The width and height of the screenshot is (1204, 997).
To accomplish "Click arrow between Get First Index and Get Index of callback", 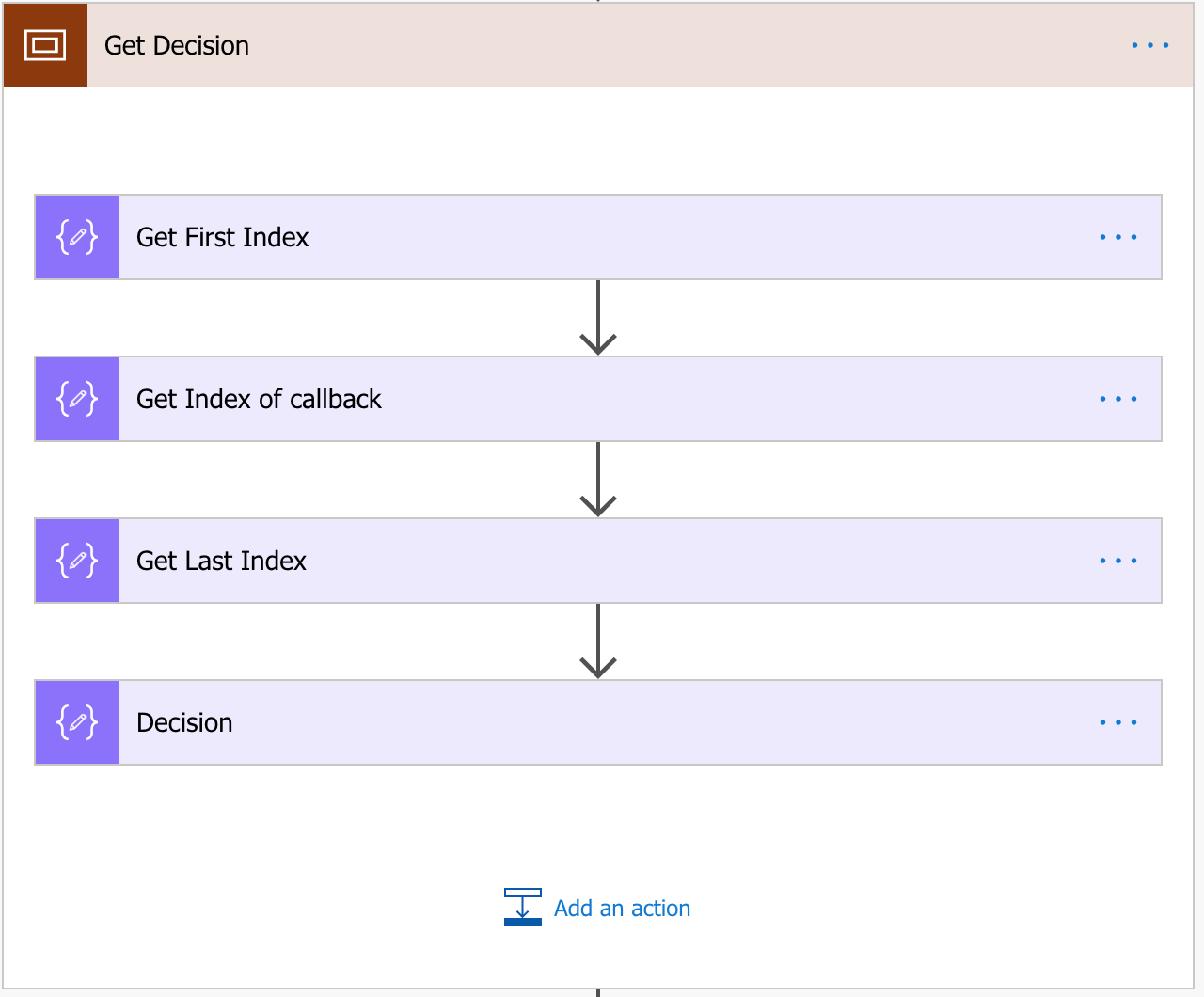I will point(598,318).
